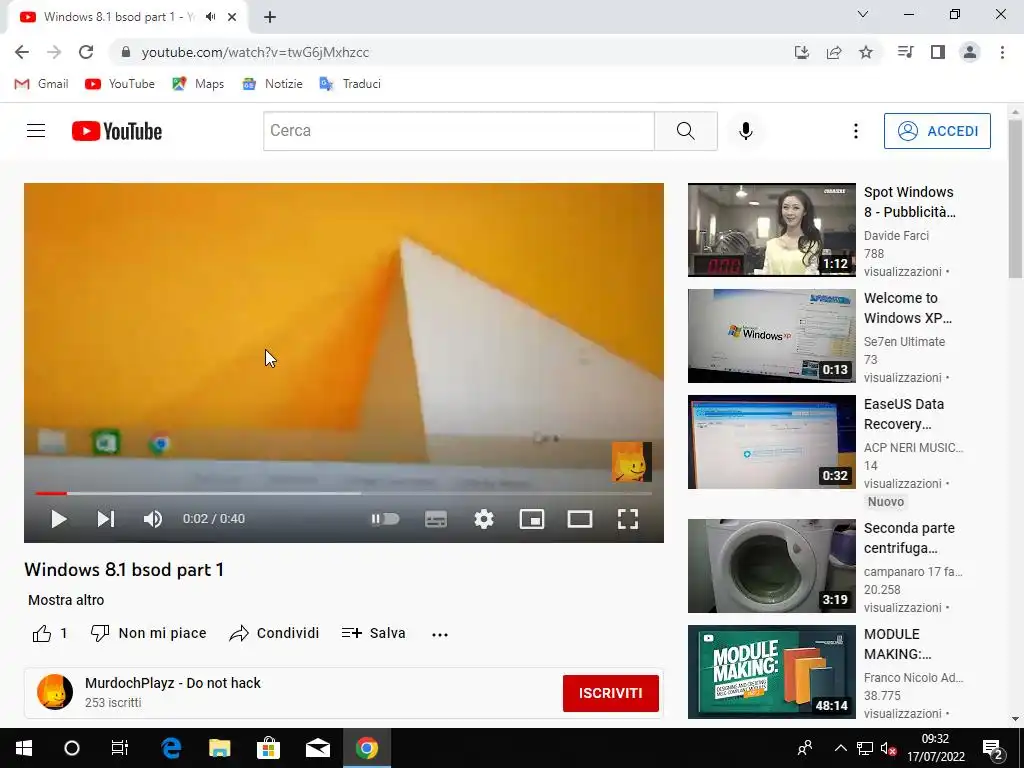View site information lock icon

[126, 52]
